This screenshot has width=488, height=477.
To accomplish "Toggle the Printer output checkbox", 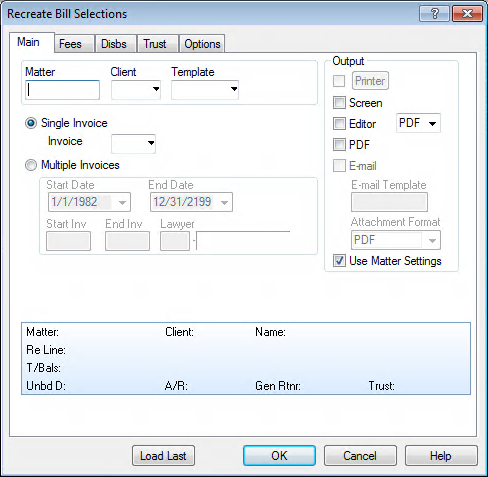I will (339, 81).
